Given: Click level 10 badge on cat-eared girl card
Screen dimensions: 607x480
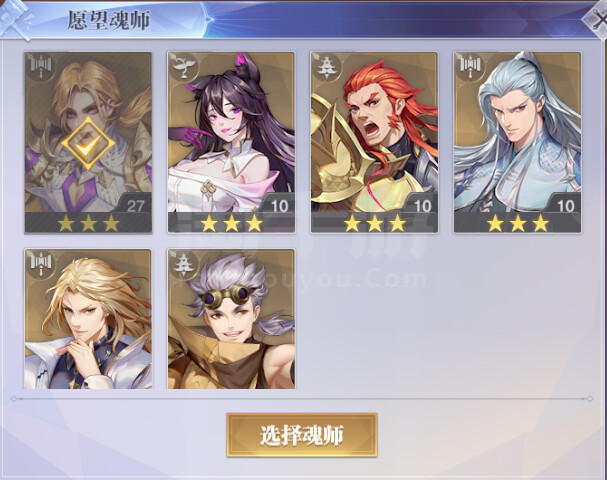Looking at the screenshot, I should [x=278, y=205].
